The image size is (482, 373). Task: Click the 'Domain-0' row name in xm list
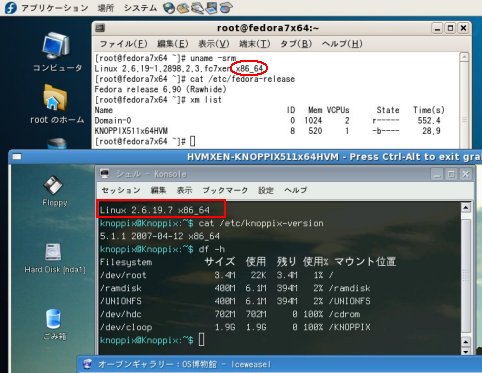[x=113, y=120]
